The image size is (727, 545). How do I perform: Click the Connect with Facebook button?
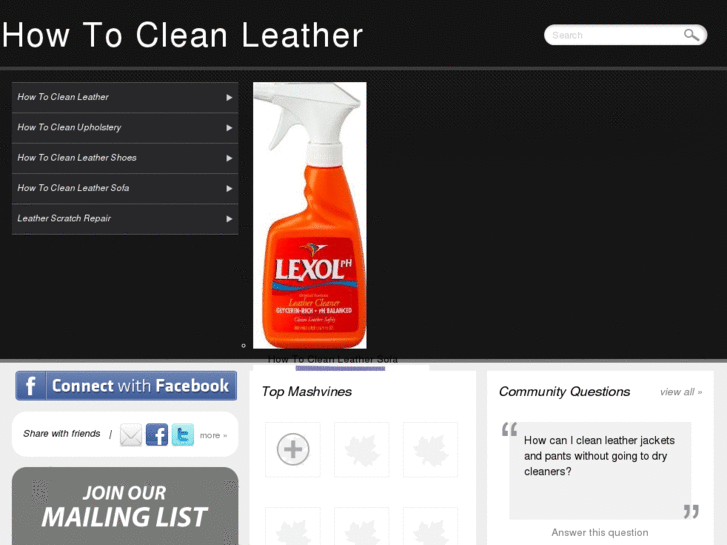click(126, 385)
